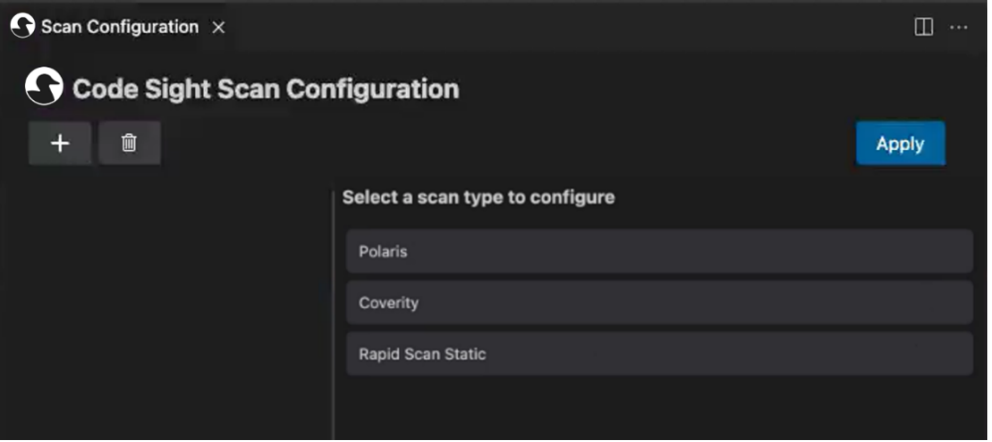Select the Polaris scan type
Viewport: 992px width, 442px height.
pos(658,251)
